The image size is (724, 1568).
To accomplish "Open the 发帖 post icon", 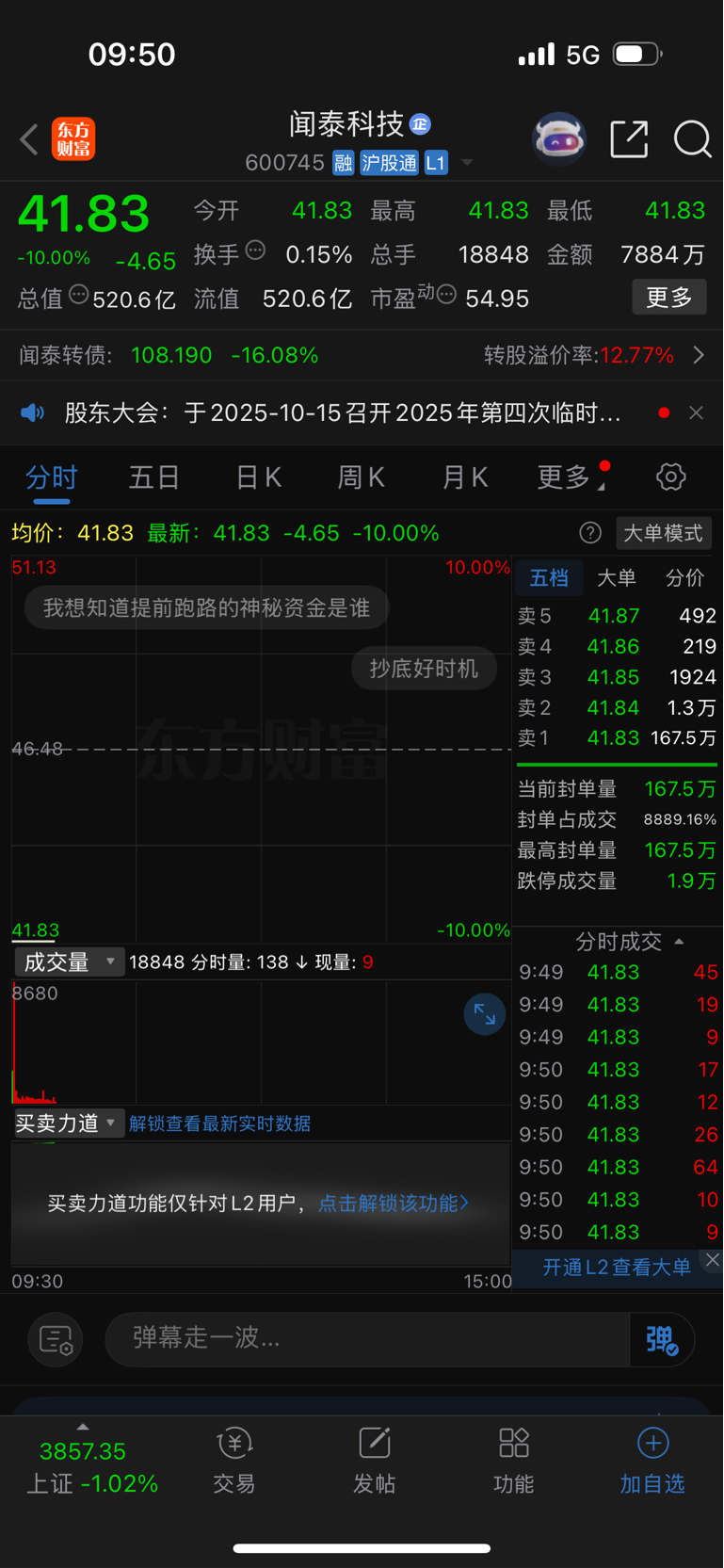I will coord(374,1461).
